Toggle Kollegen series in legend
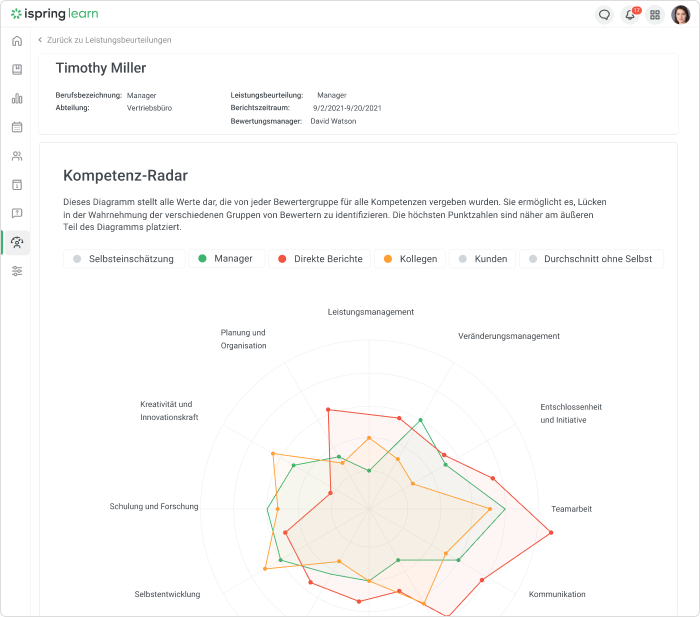This screenshot has width=700, height=617. pyautogui.click(x=410, y=259)
